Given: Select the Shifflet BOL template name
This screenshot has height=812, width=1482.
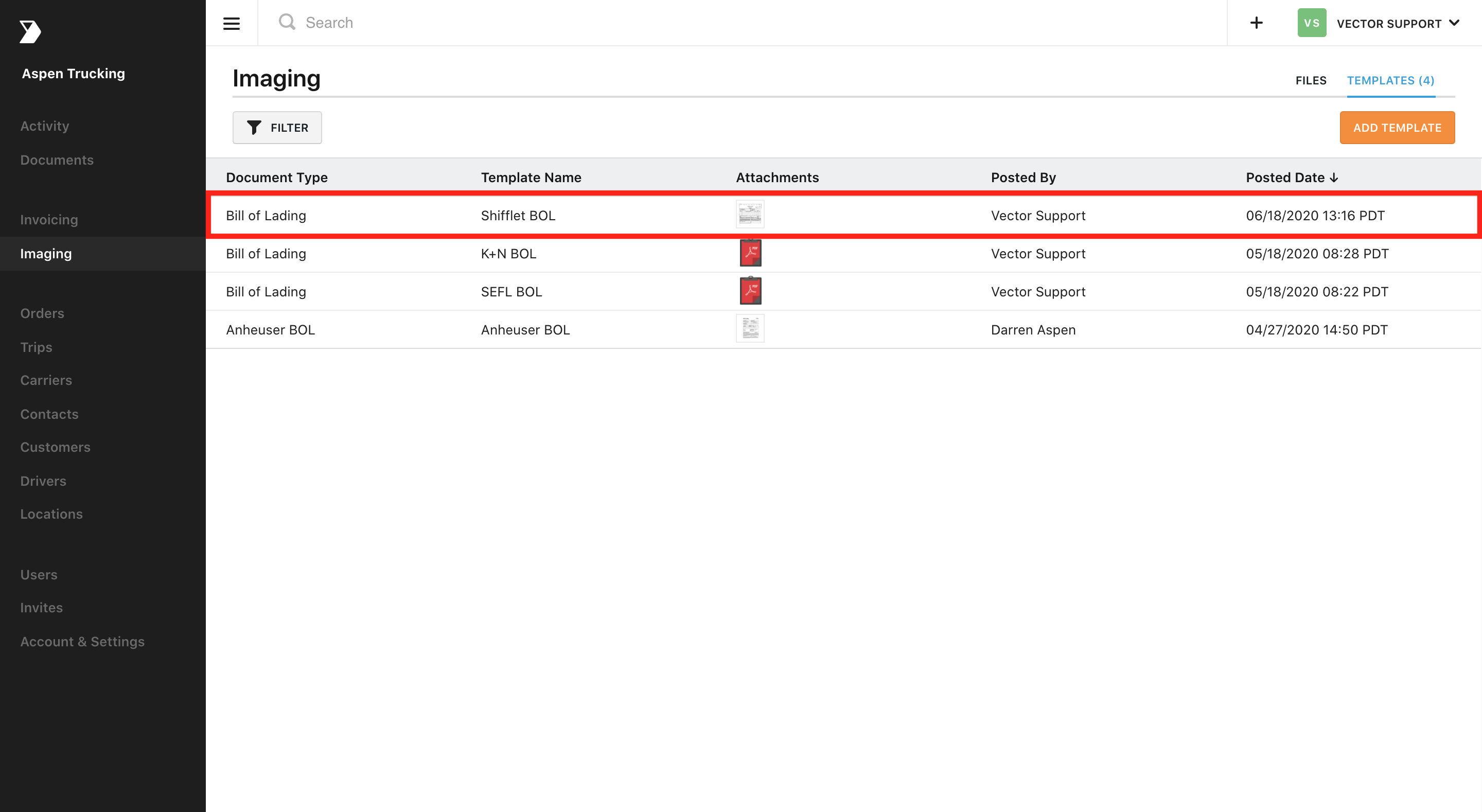Looking at the screenshot, I should point(518,216).
